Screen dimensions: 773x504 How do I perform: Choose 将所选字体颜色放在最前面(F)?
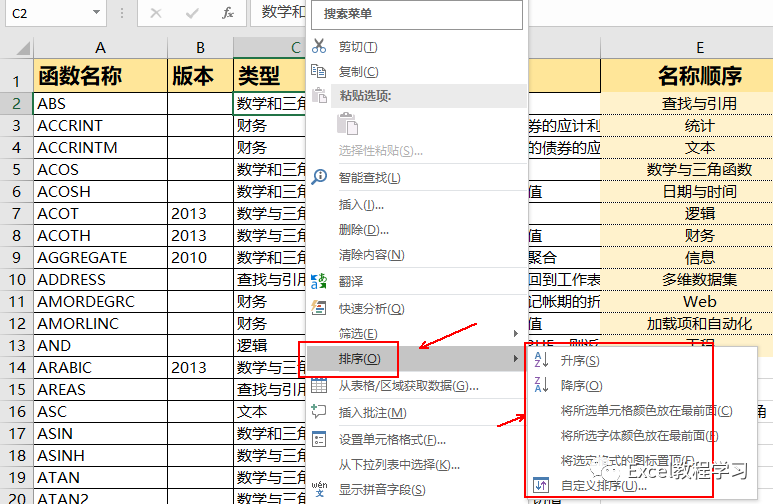[x=639, y=435]
